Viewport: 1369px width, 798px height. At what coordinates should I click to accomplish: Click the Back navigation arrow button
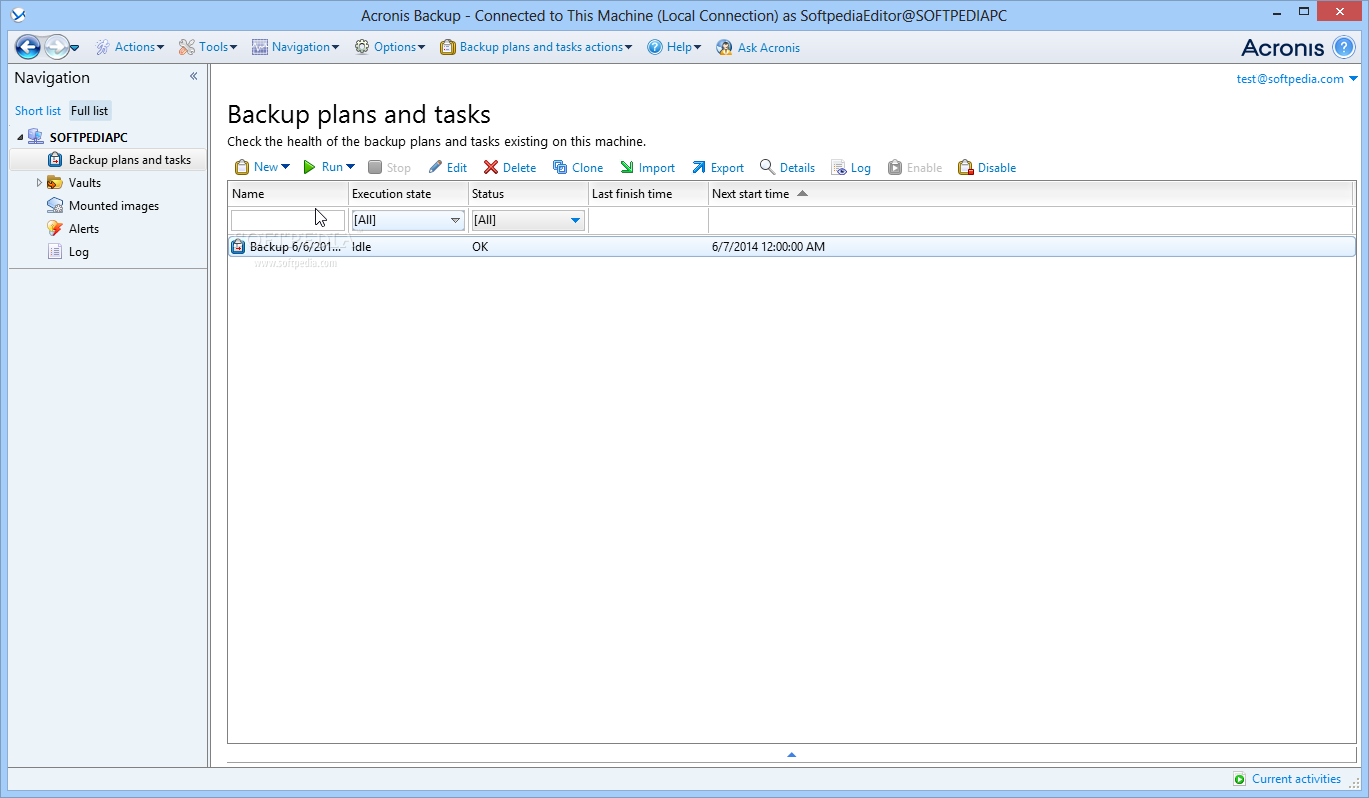pyautogui.click(x=28, y=47)
